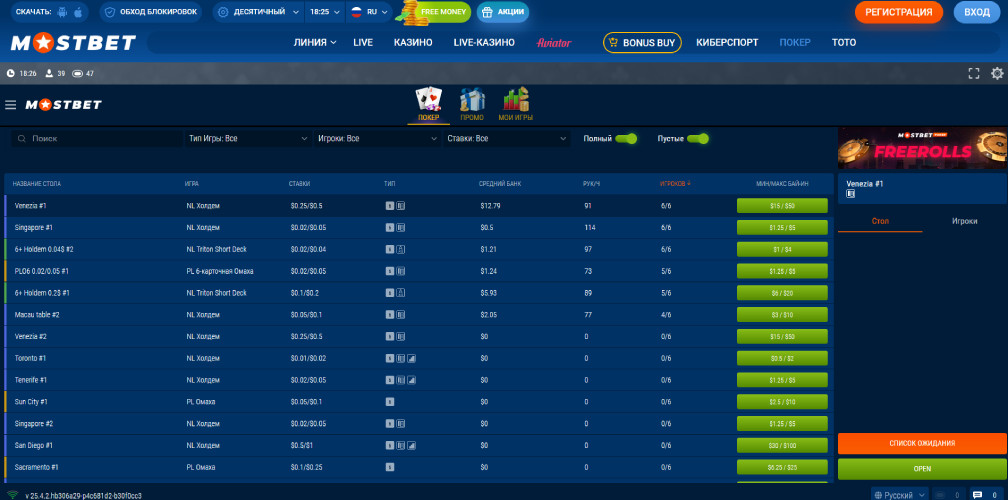Open the ТОТО menu item
1008x500 pixels.
click(843, 42)
